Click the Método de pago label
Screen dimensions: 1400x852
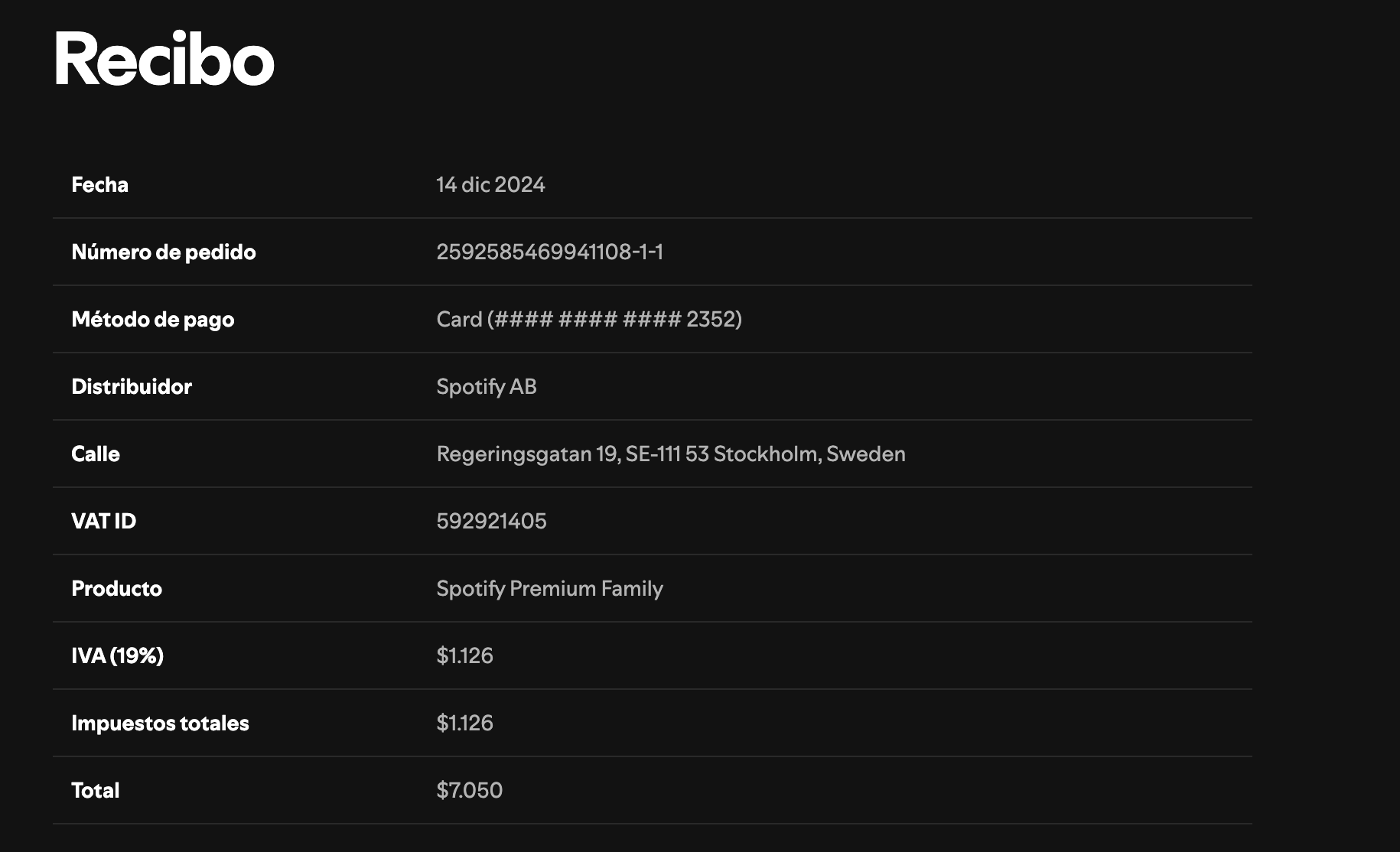(152, 319)
